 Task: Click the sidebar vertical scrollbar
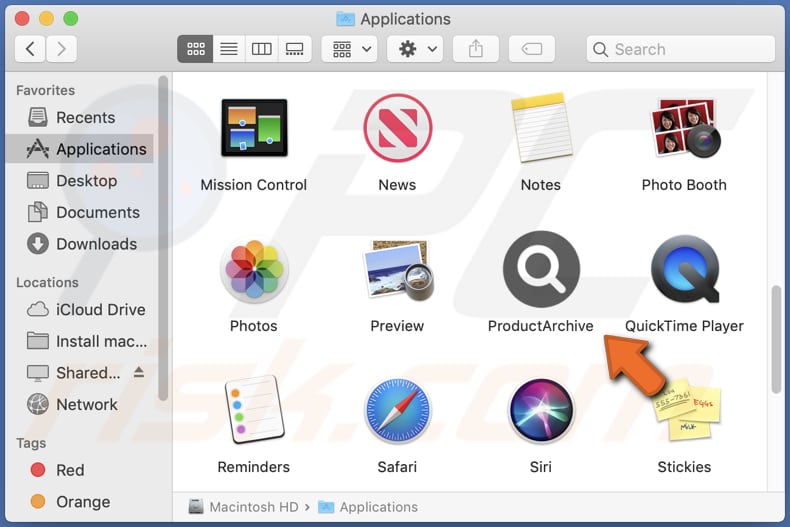point(163,239)
